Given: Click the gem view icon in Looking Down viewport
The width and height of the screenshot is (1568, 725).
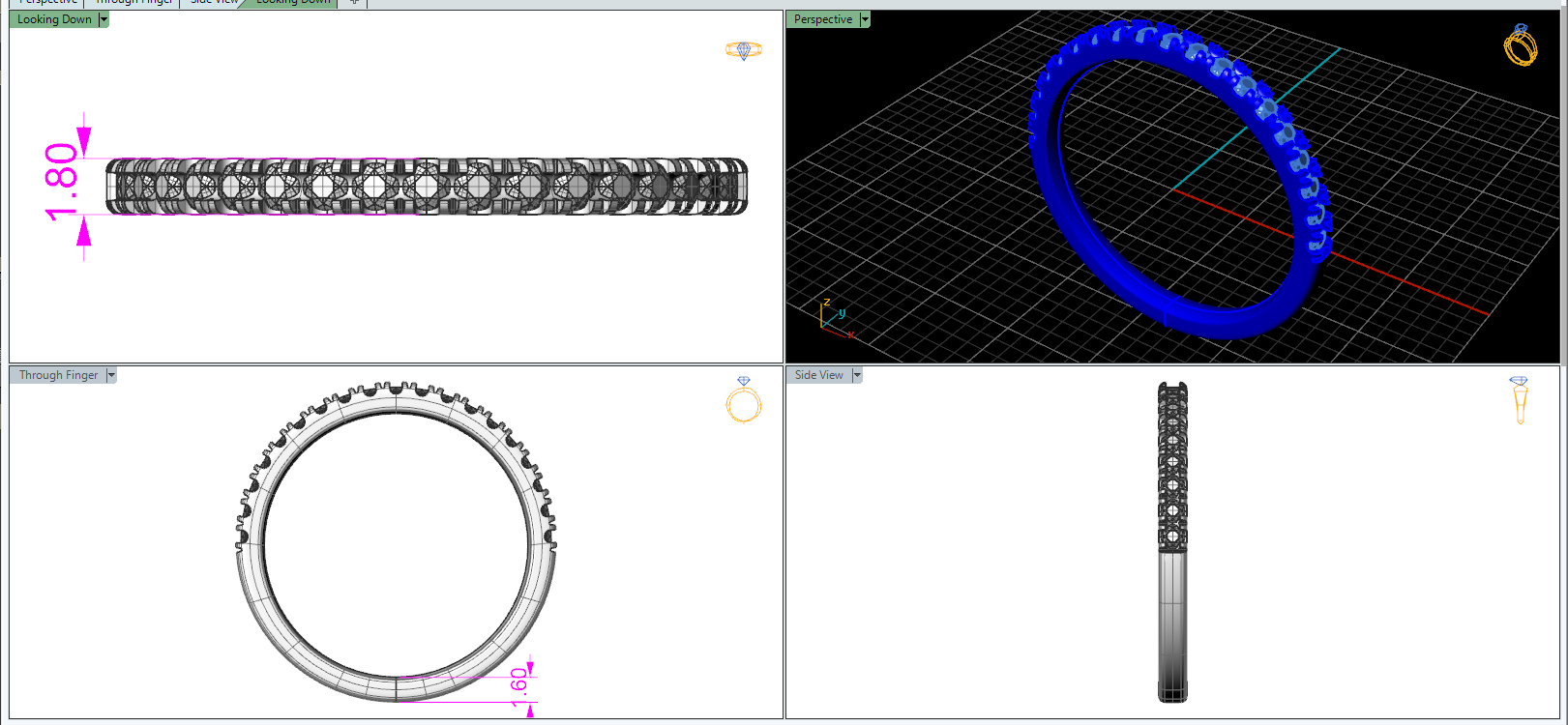Looking at the screenshot, I should pyautogui.click(x=744, y=50).
